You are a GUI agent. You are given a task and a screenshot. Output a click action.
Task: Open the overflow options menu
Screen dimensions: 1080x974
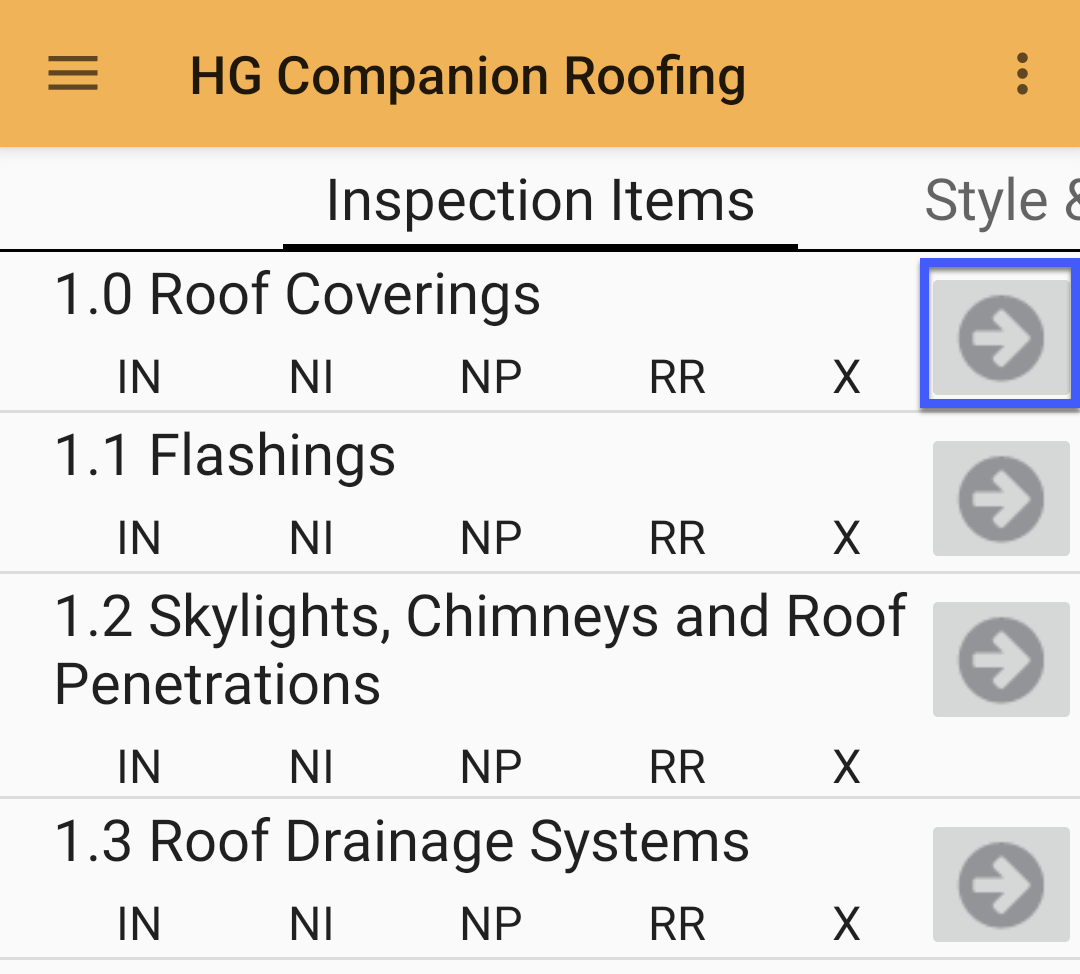click(x=1022, y=74)
